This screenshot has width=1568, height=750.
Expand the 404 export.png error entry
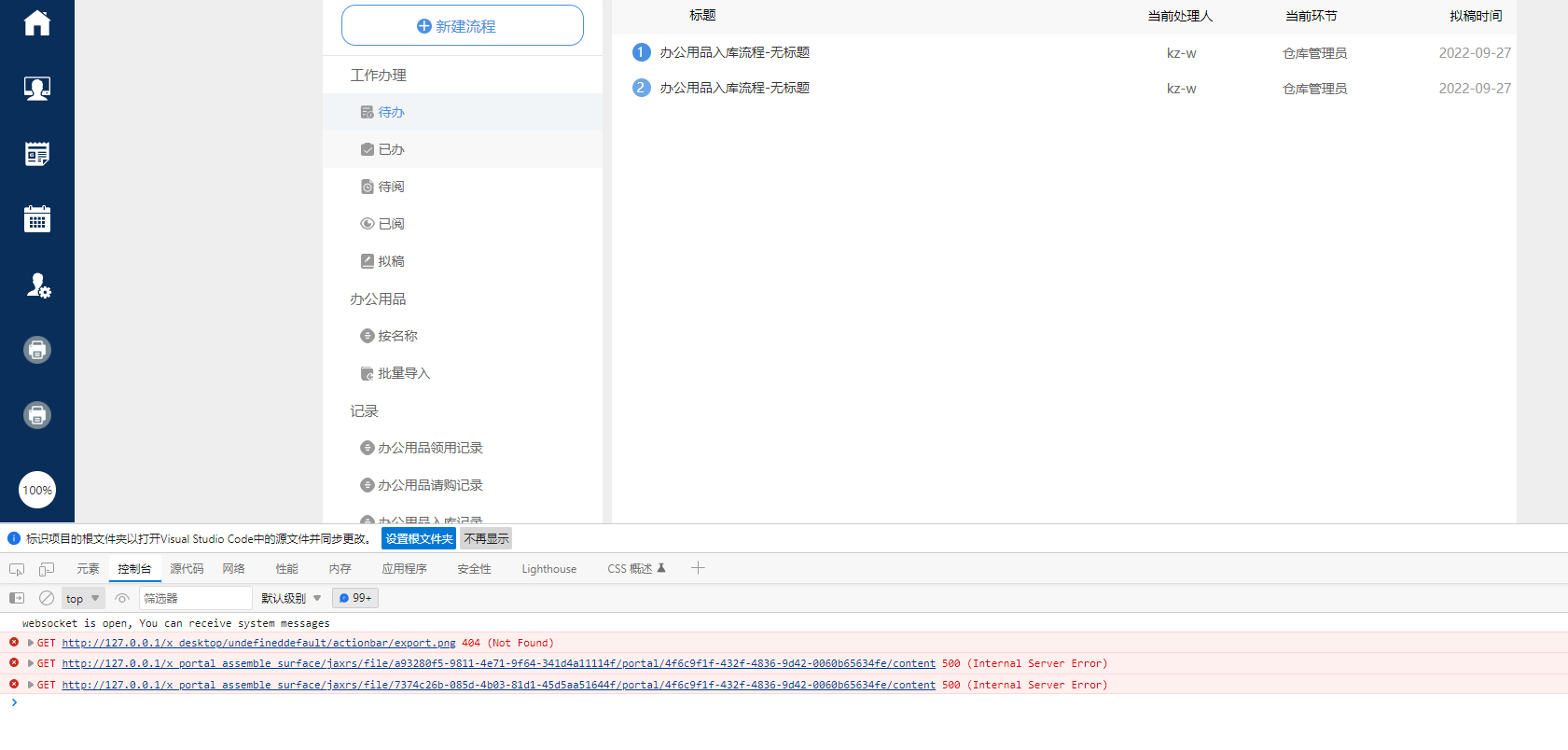(31, 643)
